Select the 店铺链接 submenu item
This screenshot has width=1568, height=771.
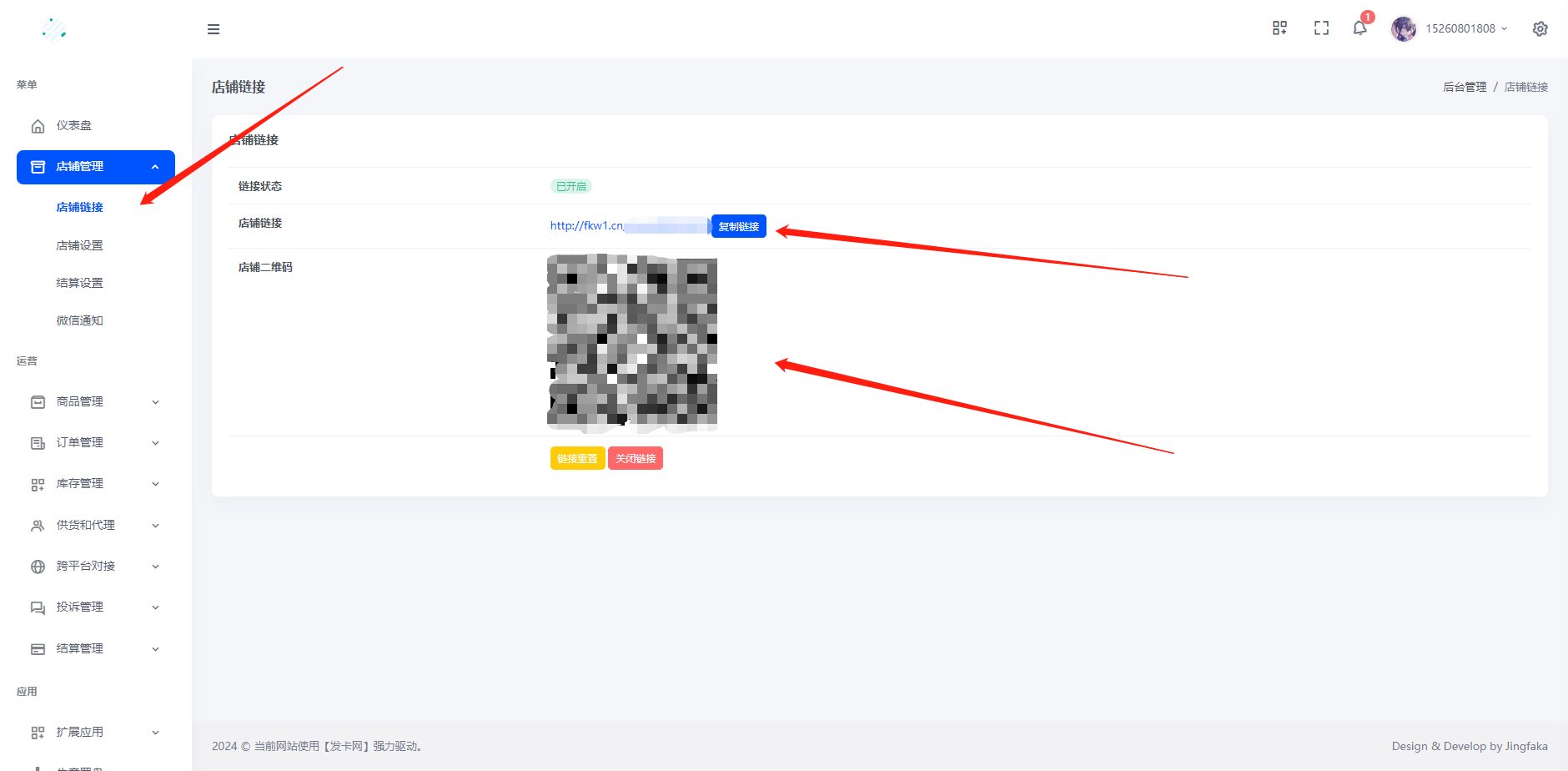[x=80, y=207]
